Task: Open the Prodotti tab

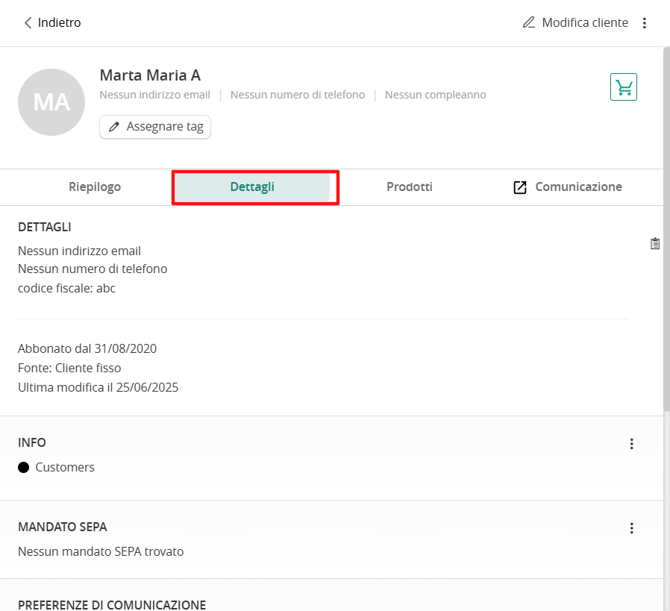Action: point(409,187)
